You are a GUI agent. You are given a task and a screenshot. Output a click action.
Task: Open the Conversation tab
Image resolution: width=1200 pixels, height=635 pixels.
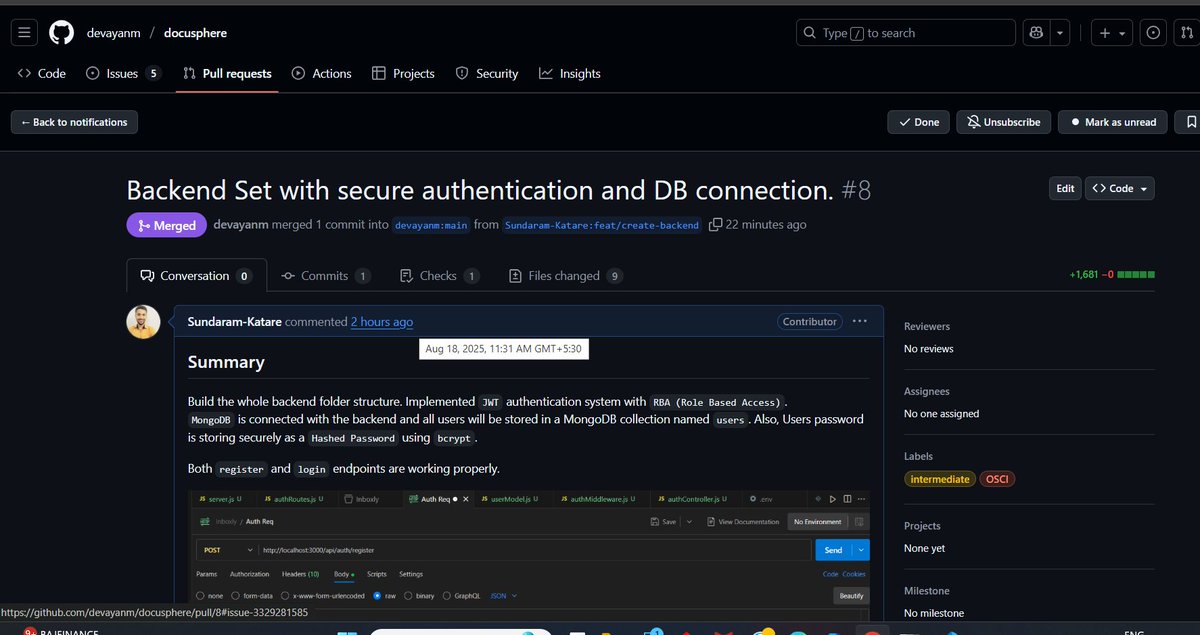[x=196, y=275]
